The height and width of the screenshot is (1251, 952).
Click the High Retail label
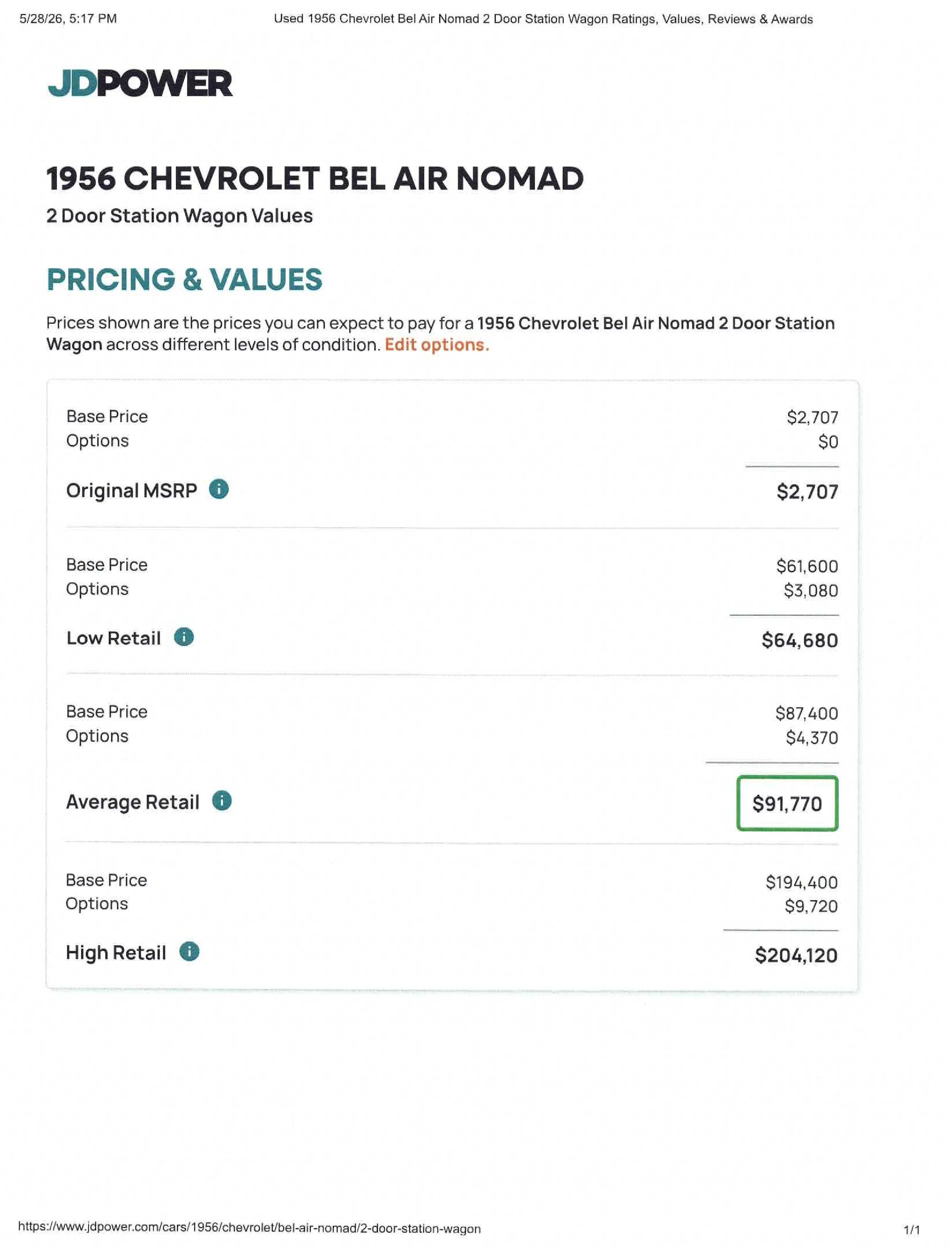116,953
